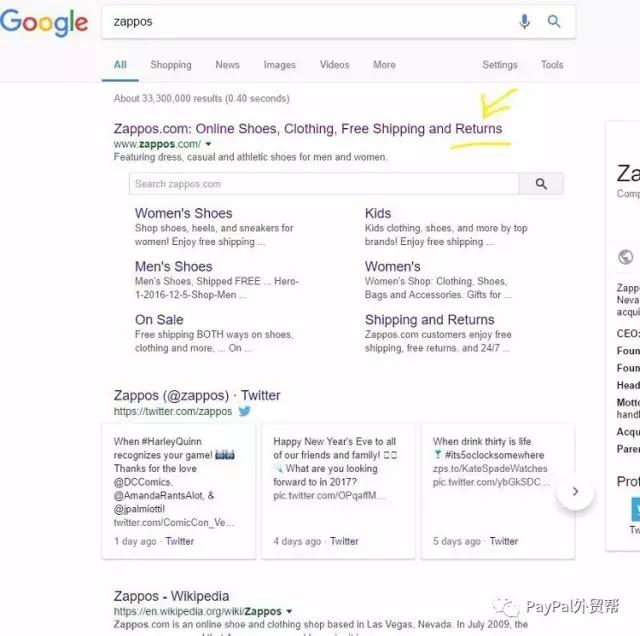Switch to the Shopping tab
640x636 pixels.
171,65
